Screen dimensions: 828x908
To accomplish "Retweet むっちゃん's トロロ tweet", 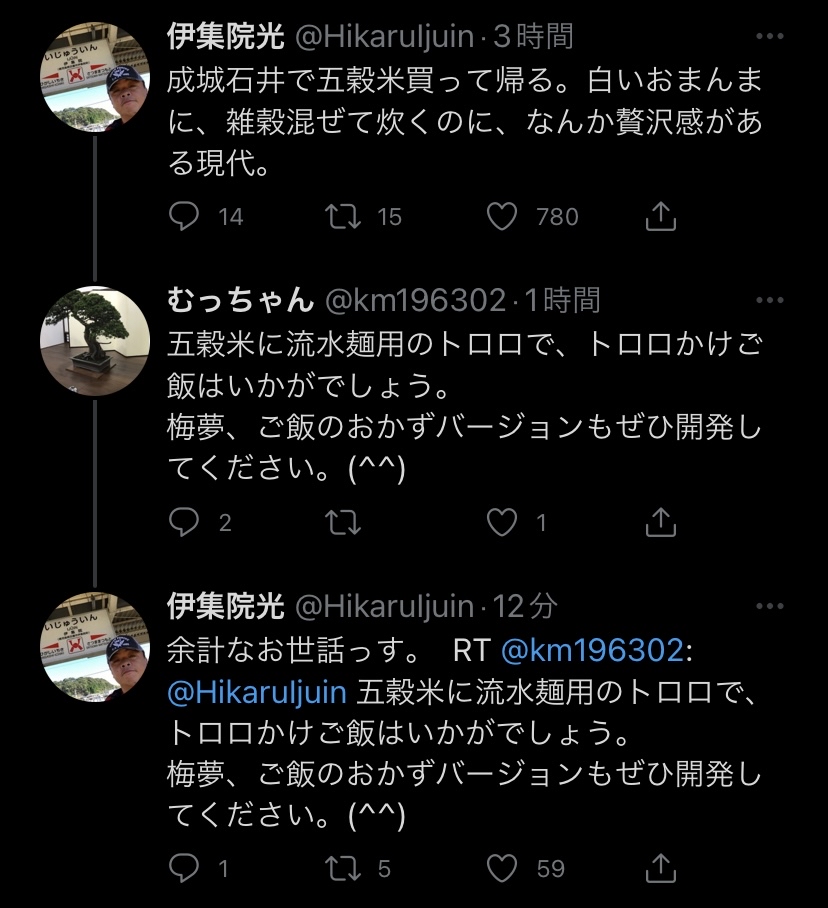I will click(344, 521).
